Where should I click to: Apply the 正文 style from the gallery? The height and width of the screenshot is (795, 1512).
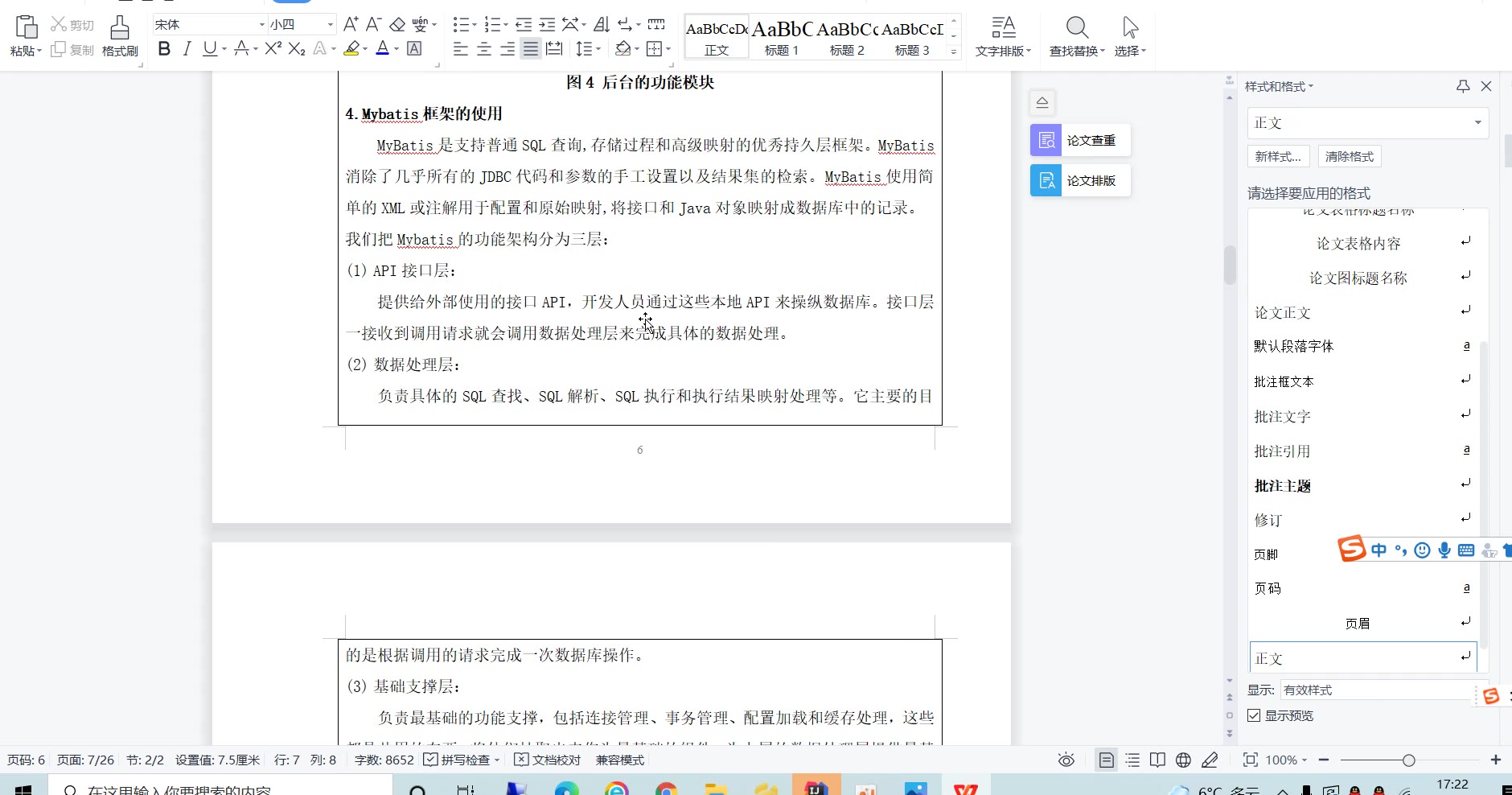(717, 36)
